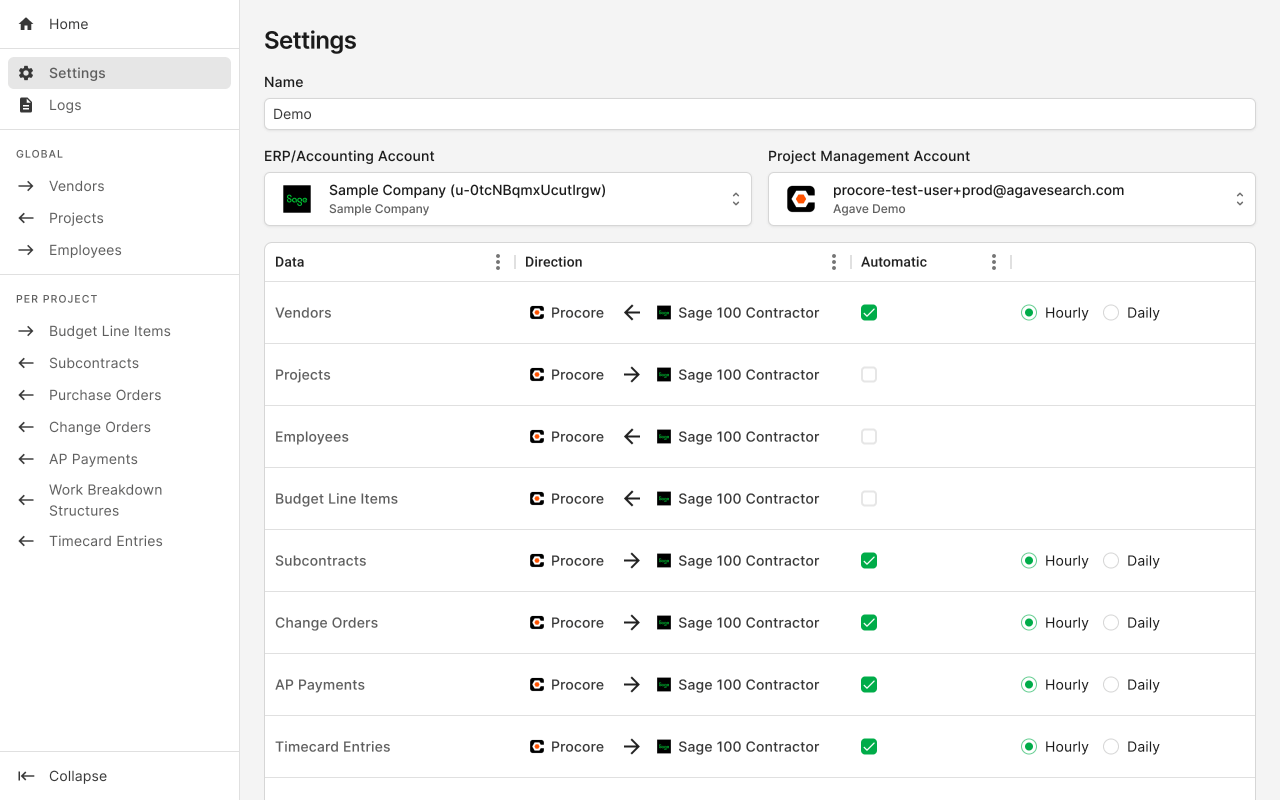Click the arrow icon beside sidebar Timecard Entries
This screenshot has width=1280, height=800.
pos(26,541)
